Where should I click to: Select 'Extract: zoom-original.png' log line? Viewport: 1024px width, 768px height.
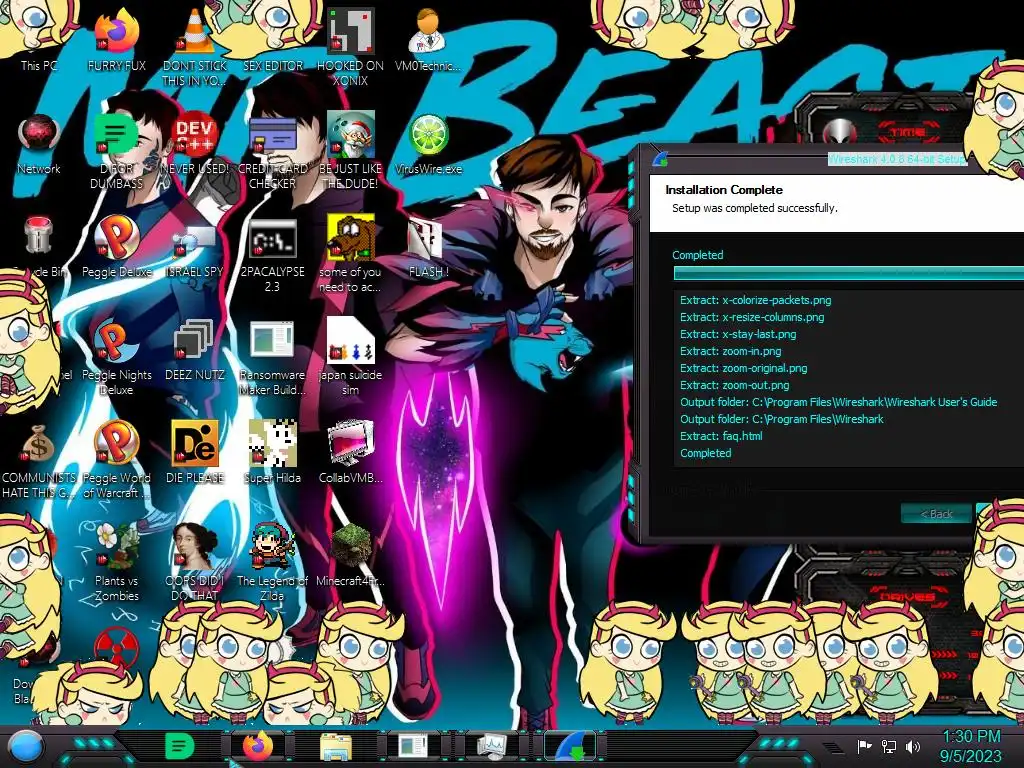tap(743, 368)
